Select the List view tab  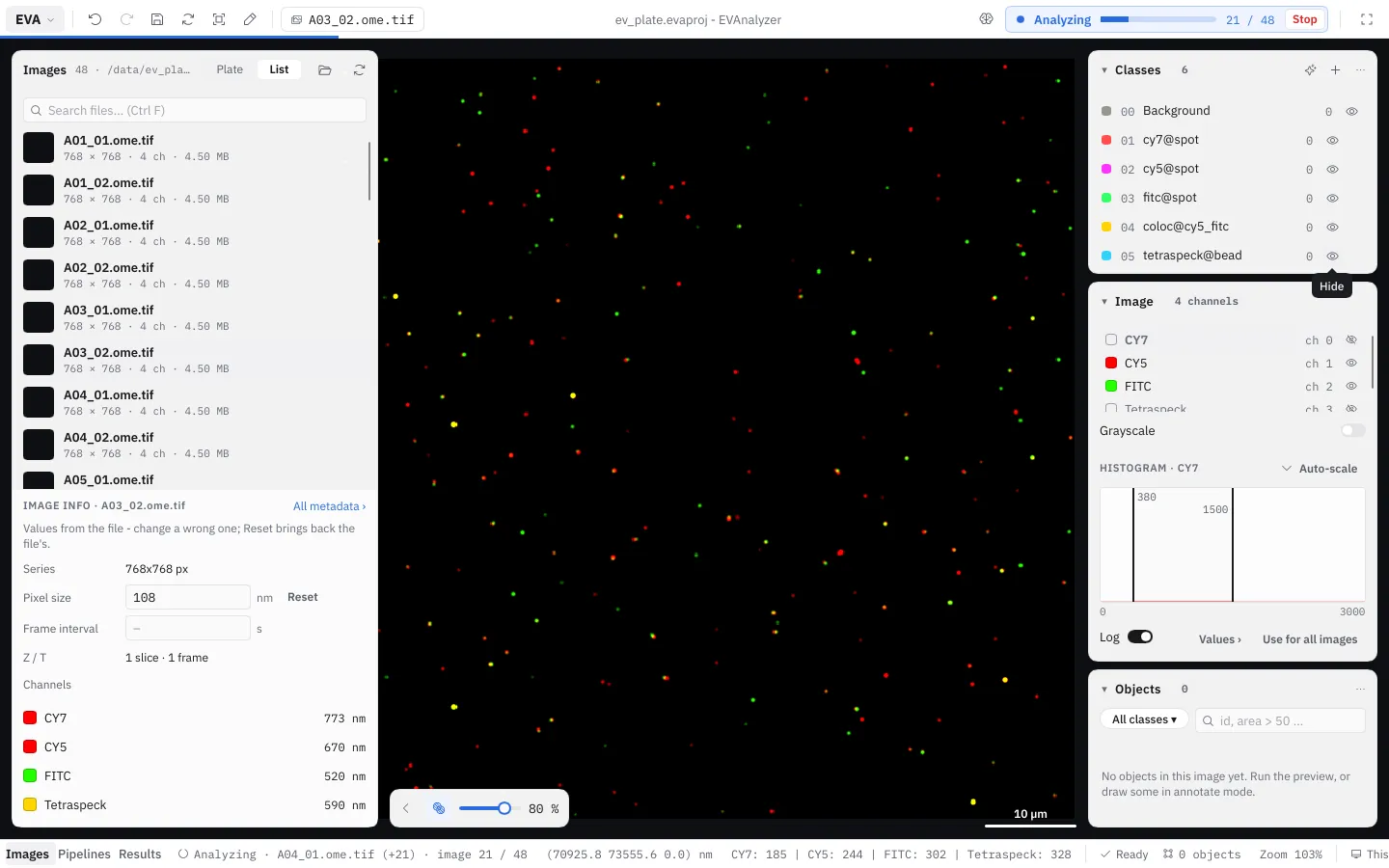click(x=279, y=69)
